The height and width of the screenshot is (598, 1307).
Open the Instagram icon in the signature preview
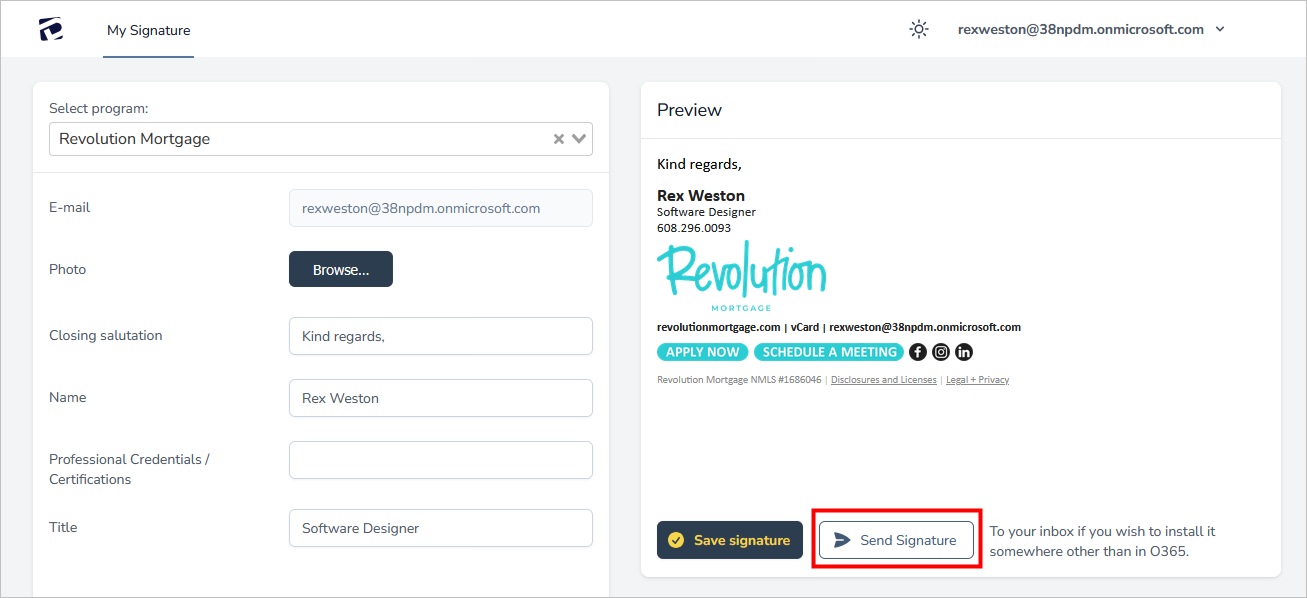point(941,352)
